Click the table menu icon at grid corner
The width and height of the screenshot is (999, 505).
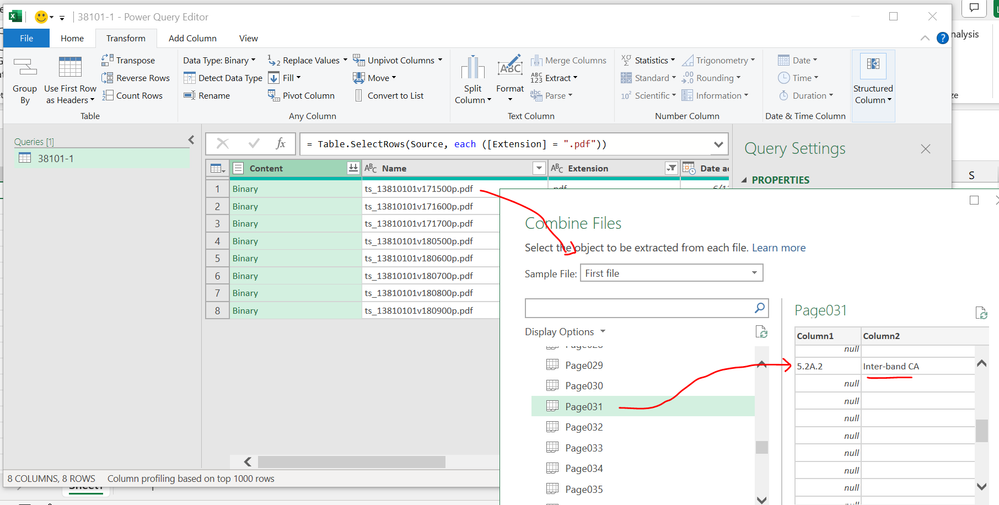[217, 168]
